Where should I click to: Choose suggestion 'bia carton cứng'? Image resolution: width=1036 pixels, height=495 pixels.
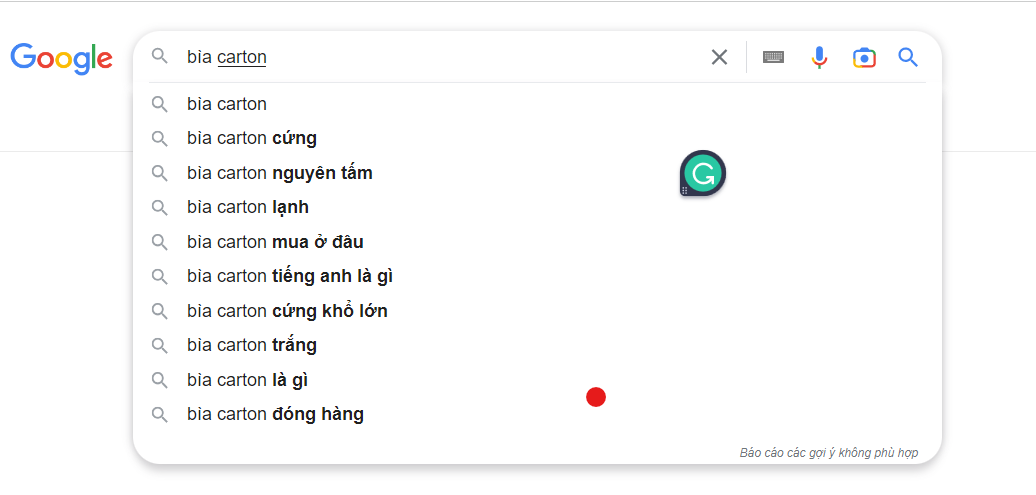coord(252,138)
